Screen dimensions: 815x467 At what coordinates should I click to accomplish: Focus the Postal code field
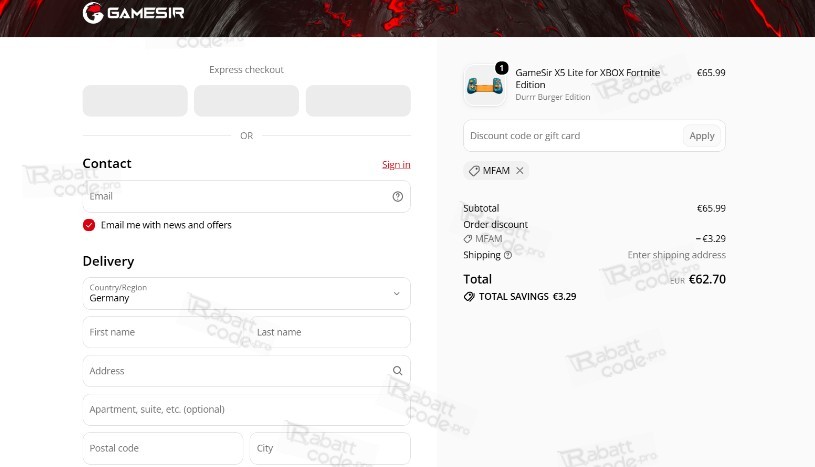click(163, 448)
